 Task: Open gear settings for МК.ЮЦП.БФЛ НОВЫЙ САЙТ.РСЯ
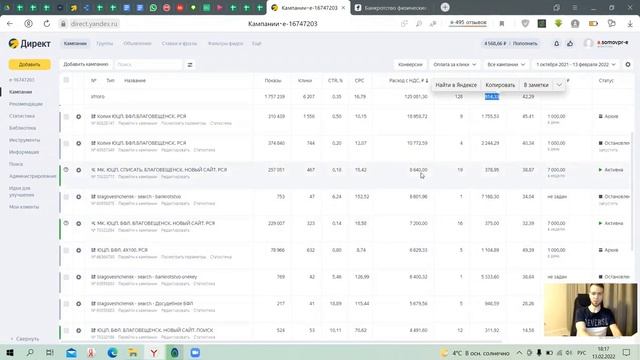[79, 224]
